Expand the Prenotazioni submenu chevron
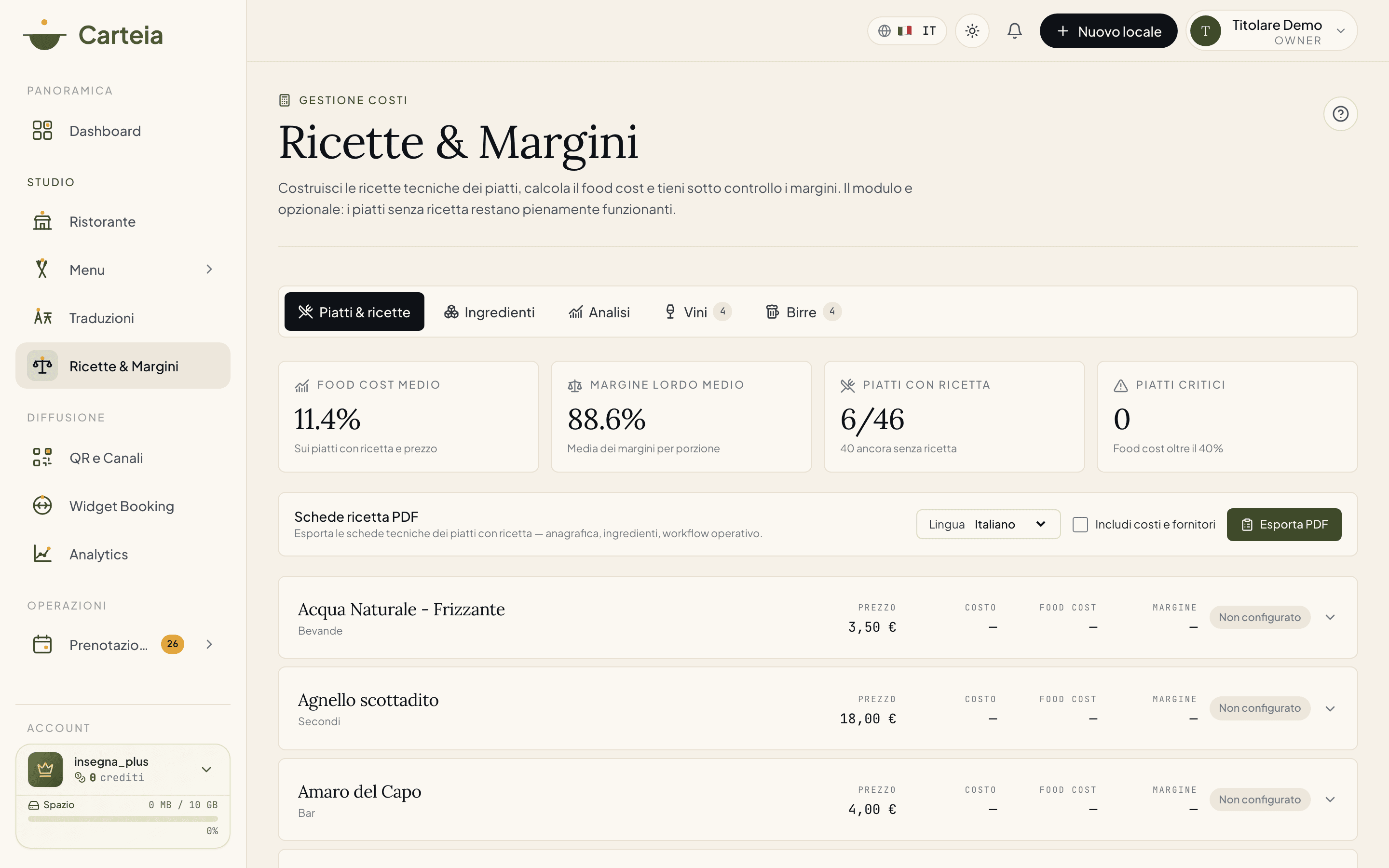1389x868 pixels. pos(209,644)
